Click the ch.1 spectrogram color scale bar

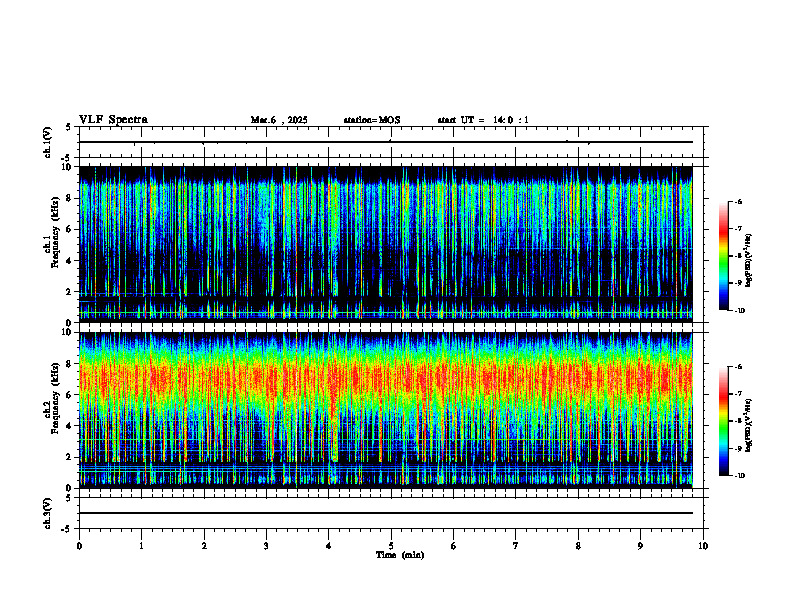pos(724,256)
